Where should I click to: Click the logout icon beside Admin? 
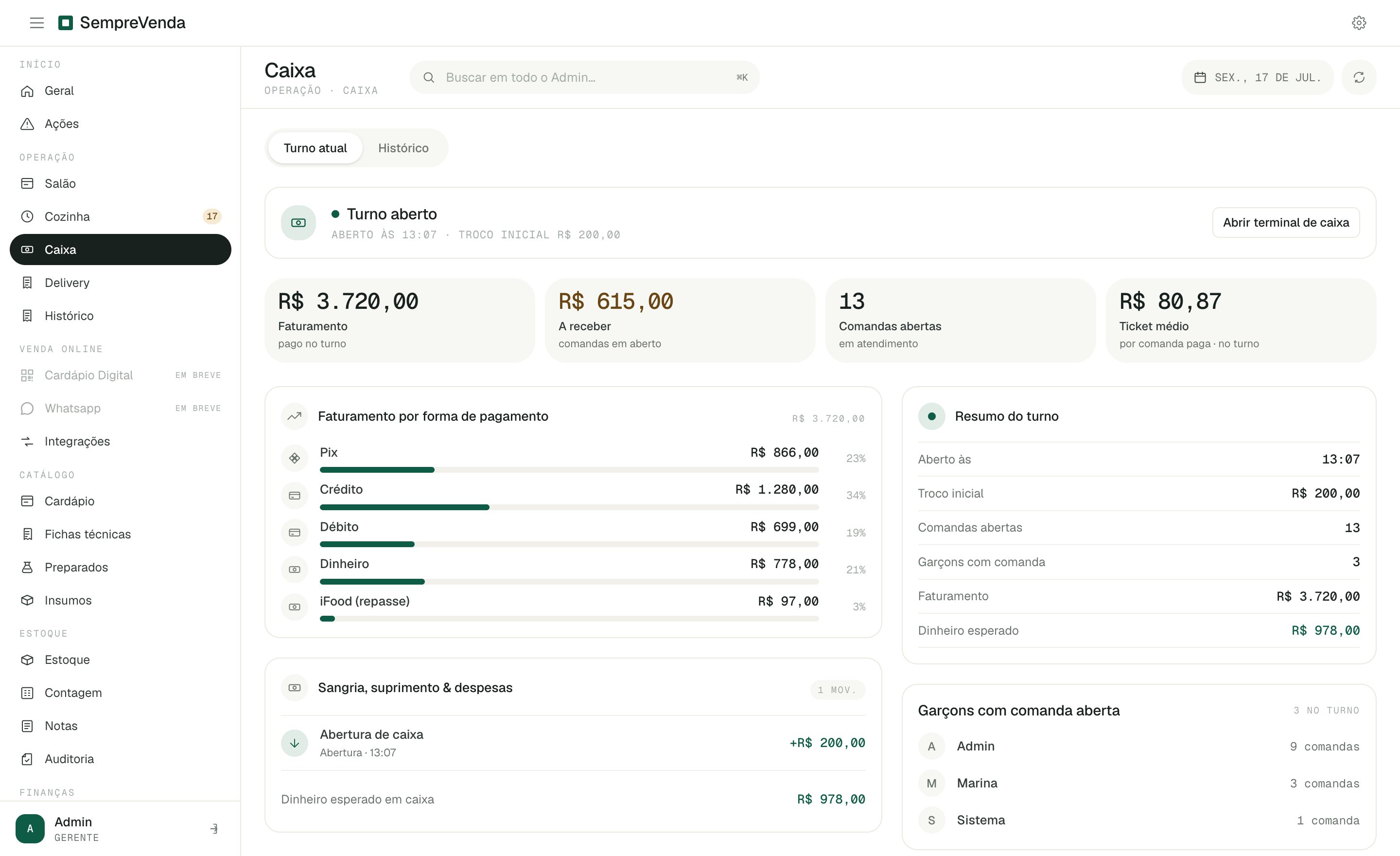tap(214, 828)
